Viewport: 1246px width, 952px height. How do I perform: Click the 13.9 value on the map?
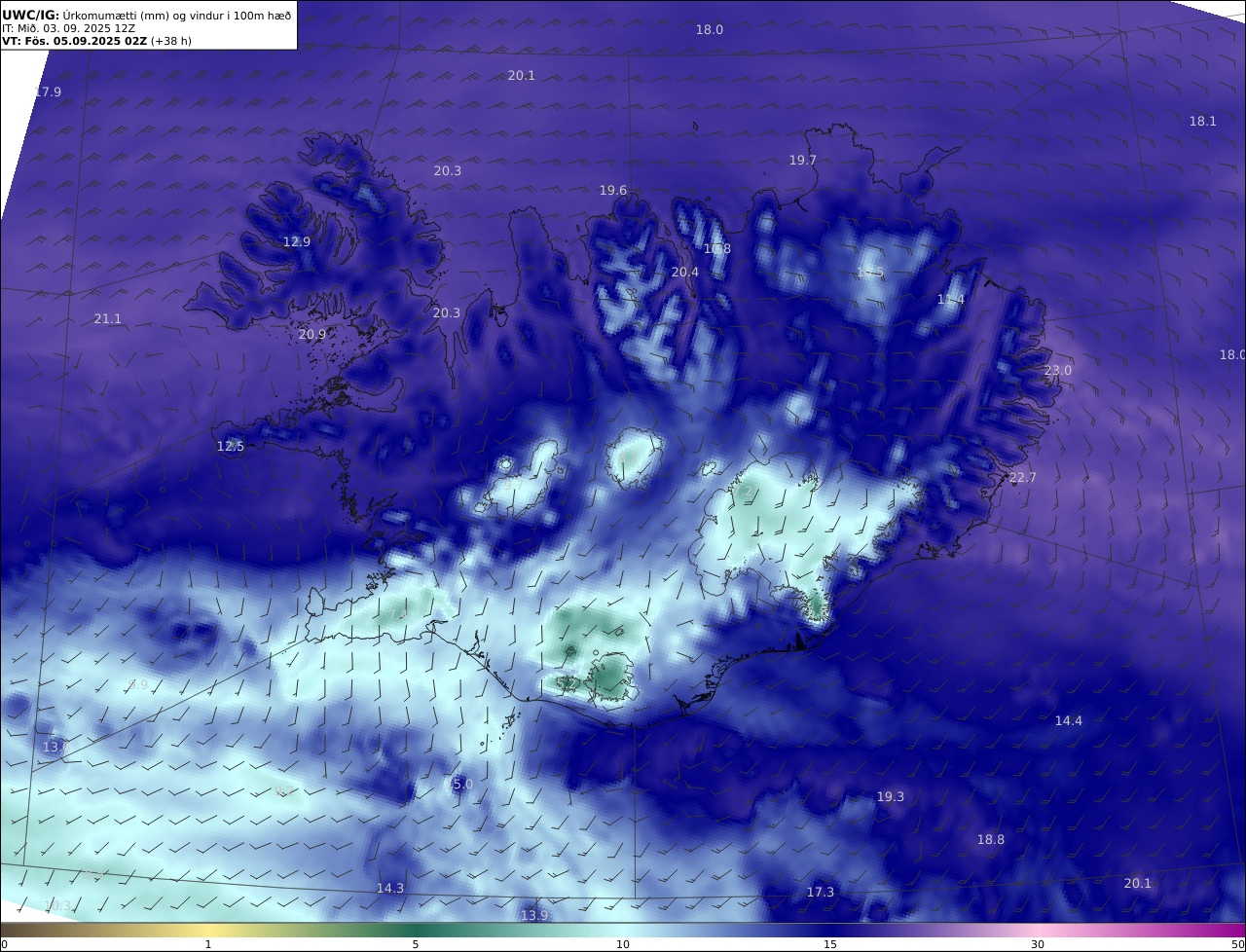(533, 915)
